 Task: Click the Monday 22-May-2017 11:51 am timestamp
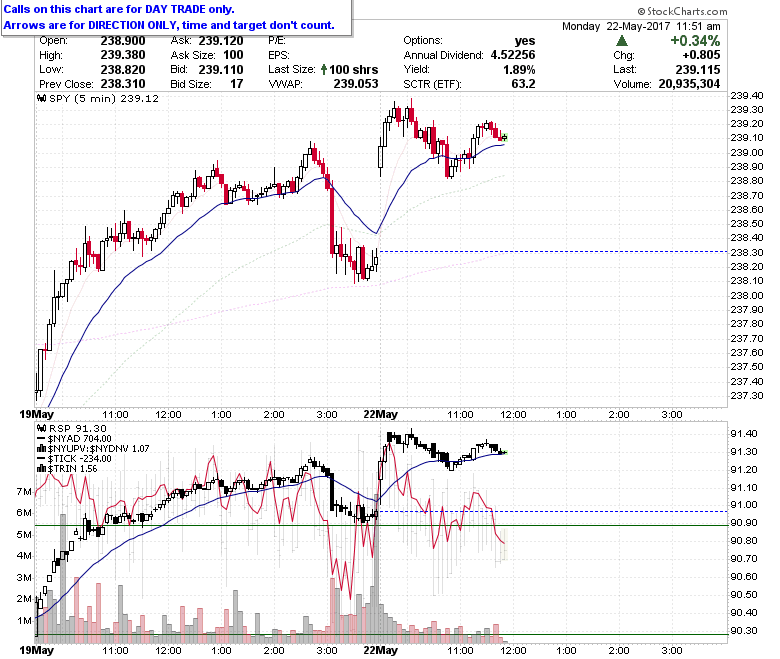coord(641,26)
